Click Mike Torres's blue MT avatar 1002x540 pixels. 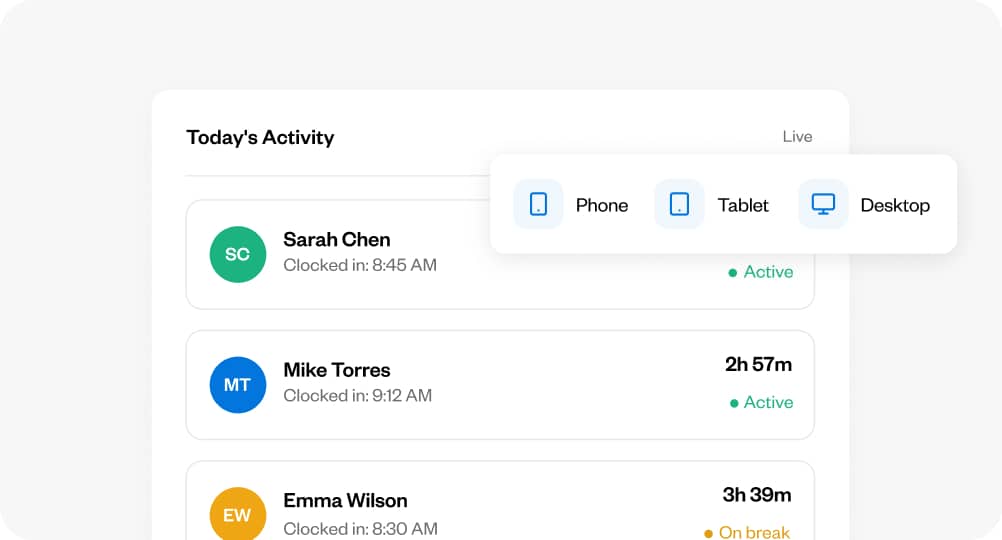237,385
